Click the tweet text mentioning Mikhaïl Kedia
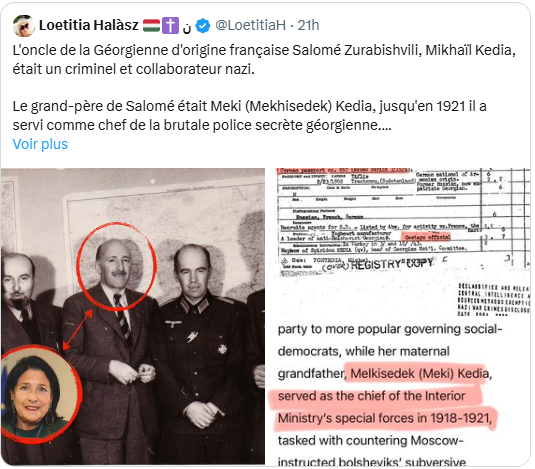The height and width of the screenshot is (469, 535). 264,60
